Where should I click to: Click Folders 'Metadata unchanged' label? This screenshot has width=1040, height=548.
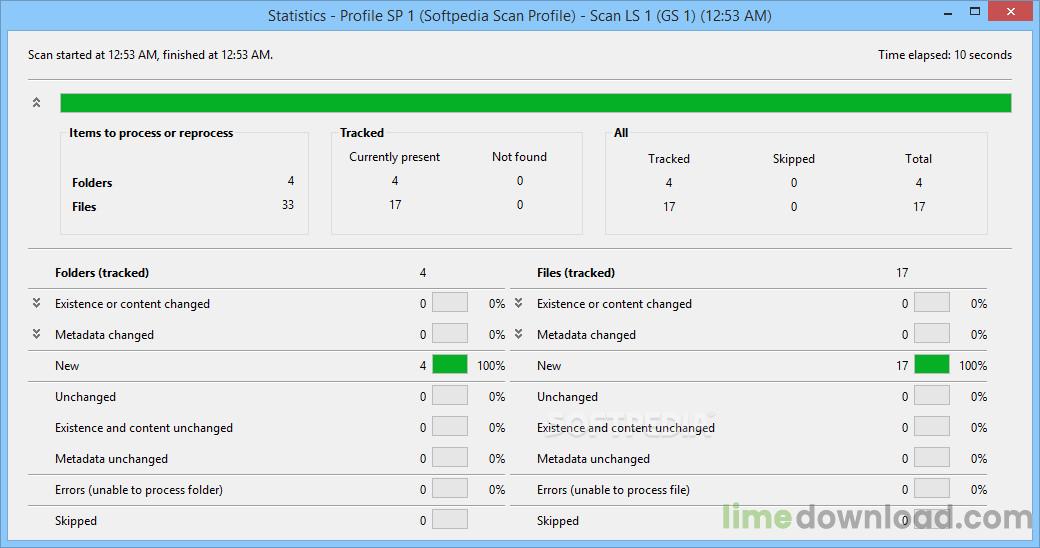[111, 459]
